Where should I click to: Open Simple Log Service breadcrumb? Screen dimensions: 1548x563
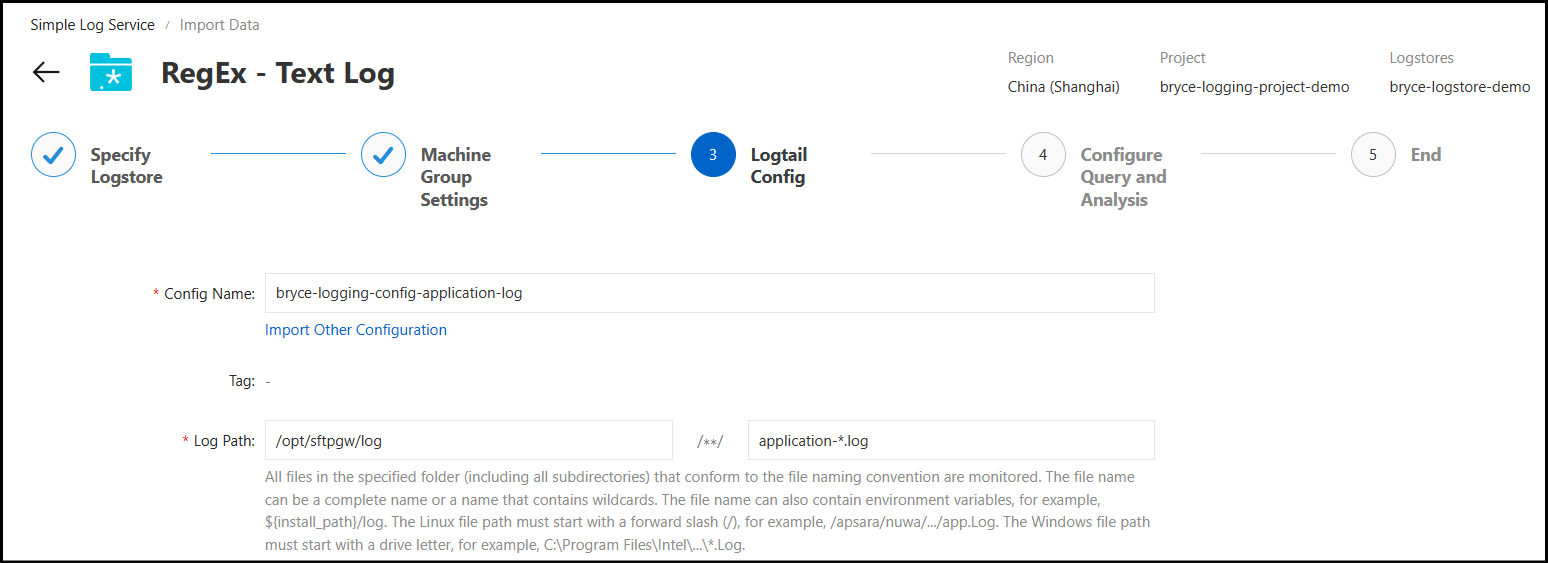coord(93,25)
